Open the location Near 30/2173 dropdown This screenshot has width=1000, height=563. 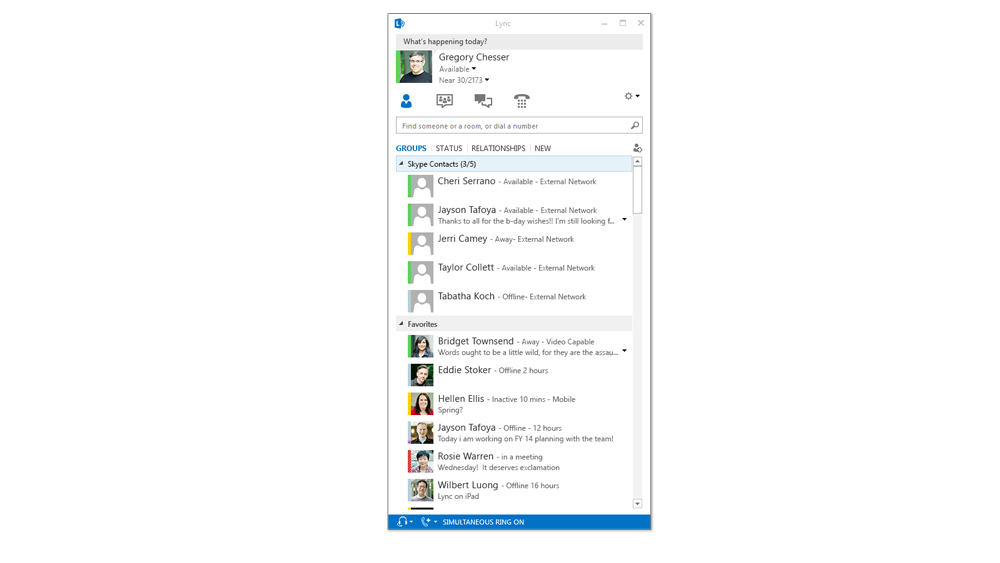[464, 80]
